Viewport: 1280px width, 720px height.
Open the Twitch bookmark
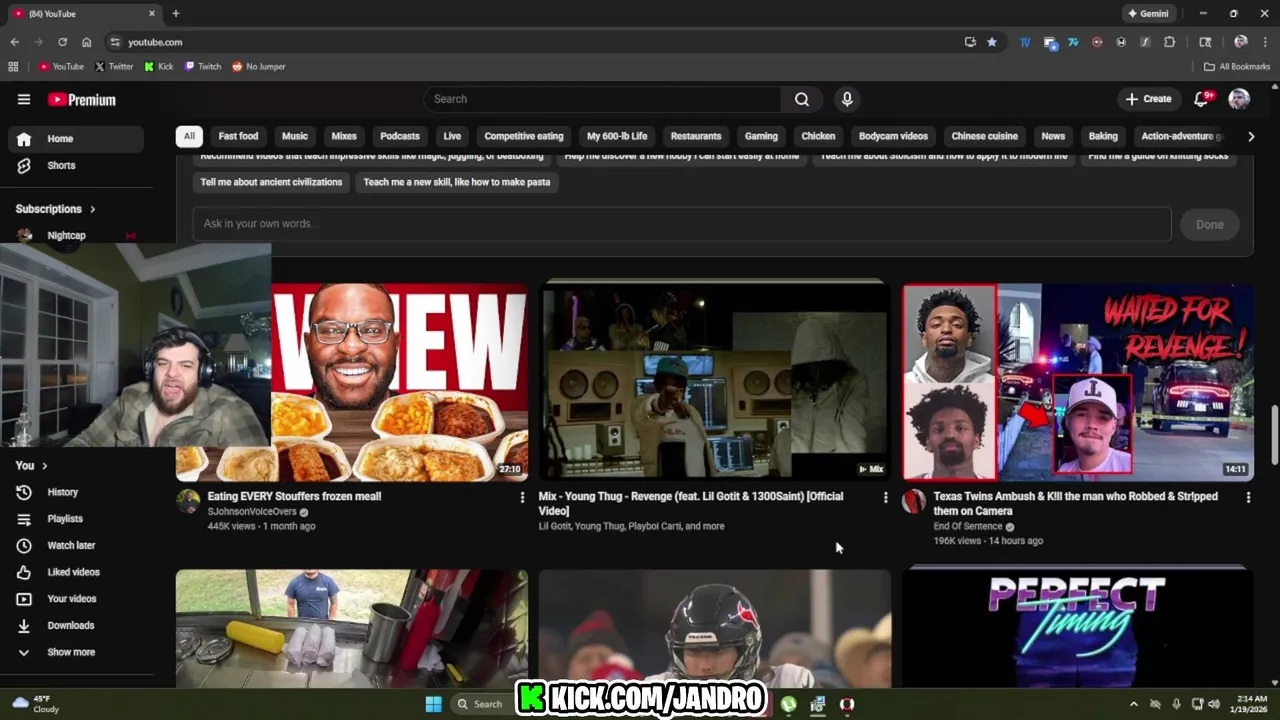click(203, 66)
